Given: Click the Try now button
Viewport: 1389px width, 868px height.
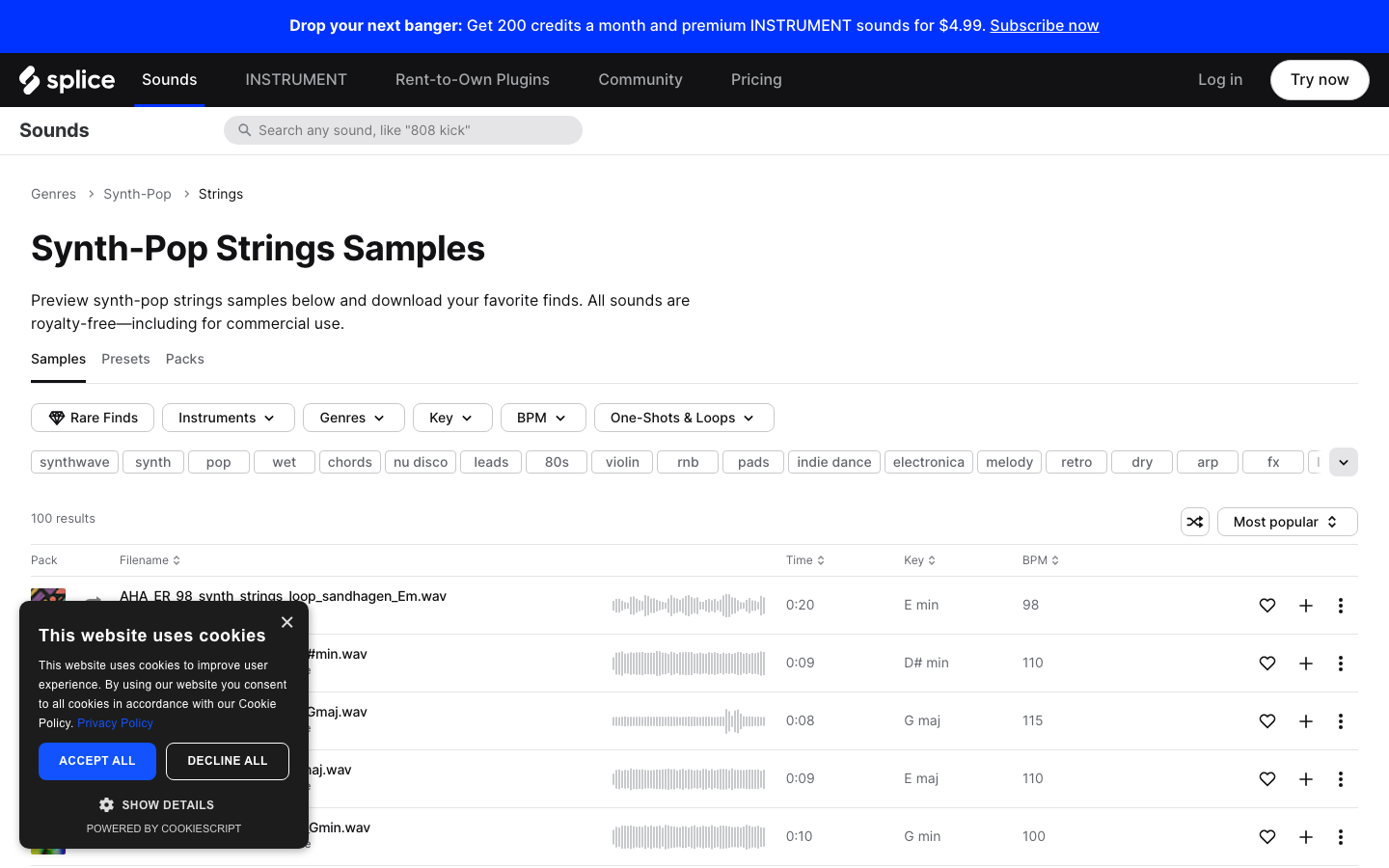Looking at the screenshot, I should coord(1320,80).
